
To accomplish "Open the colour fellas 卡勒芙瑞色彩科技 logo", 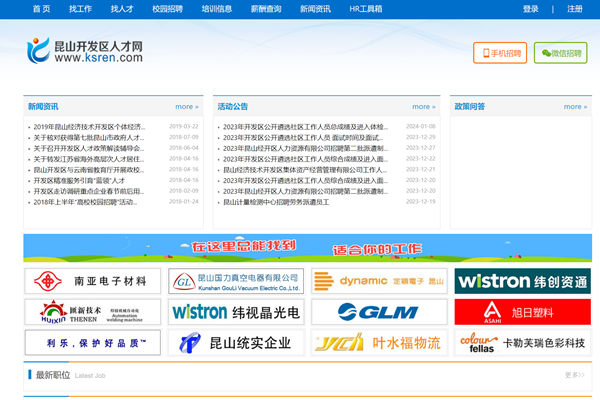I will click(x=523, y=343).
